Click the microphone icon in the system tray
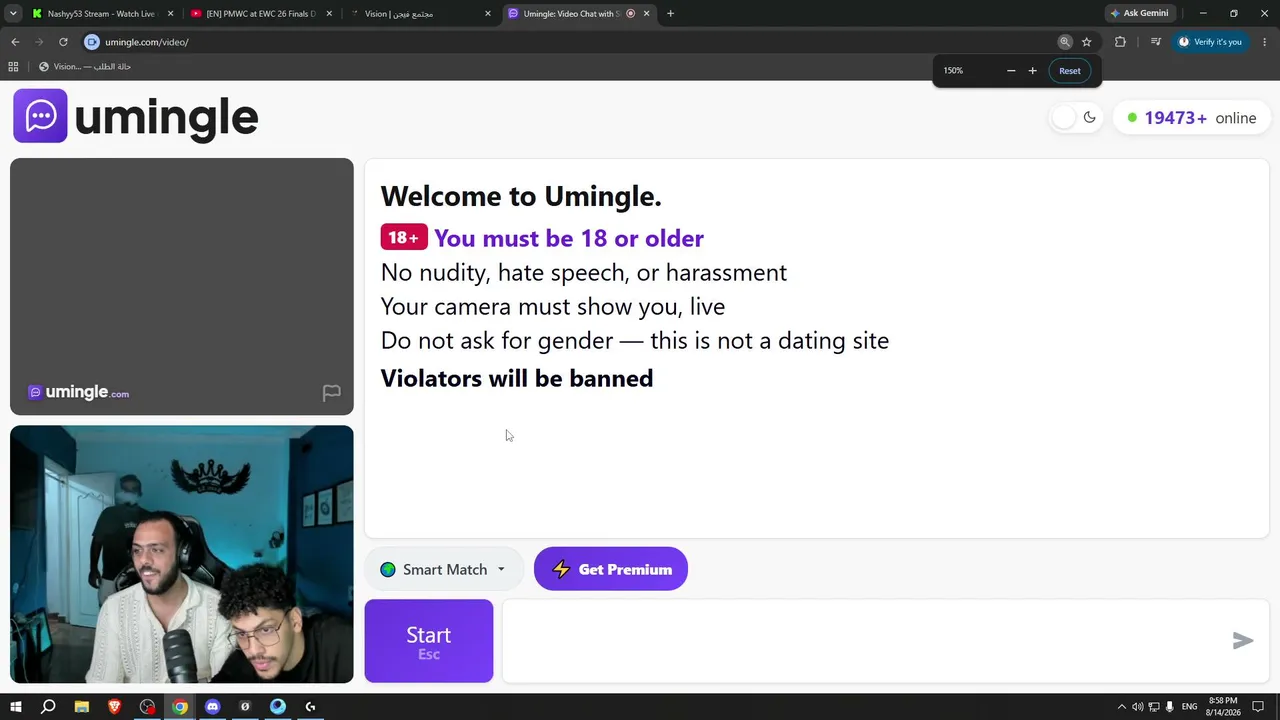The height and width of the screenshot is (720, 1280). click(1169, 707)
